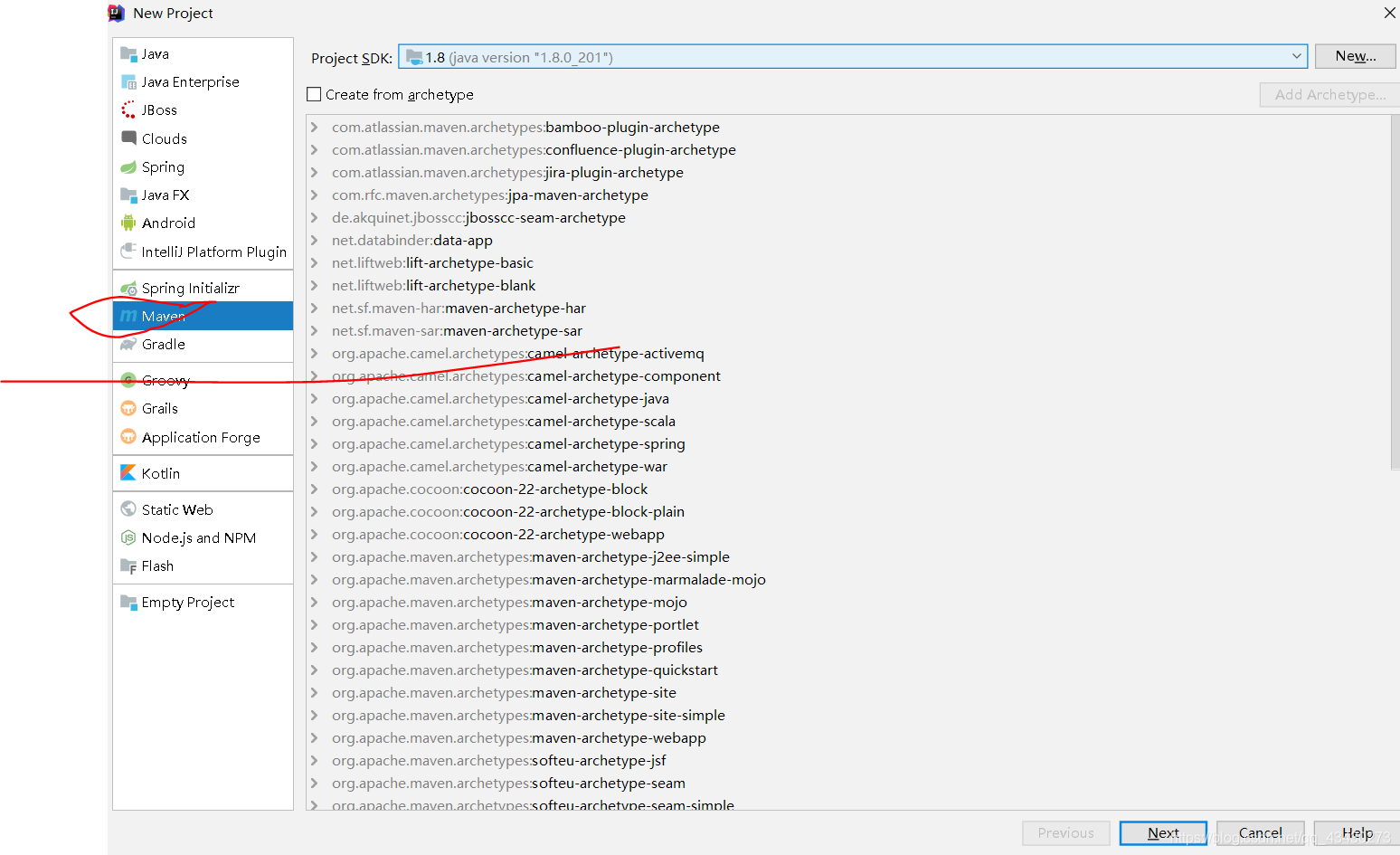Expand jbosscc-seam-archetype node
1400x855 pixels.
[315, 218]
